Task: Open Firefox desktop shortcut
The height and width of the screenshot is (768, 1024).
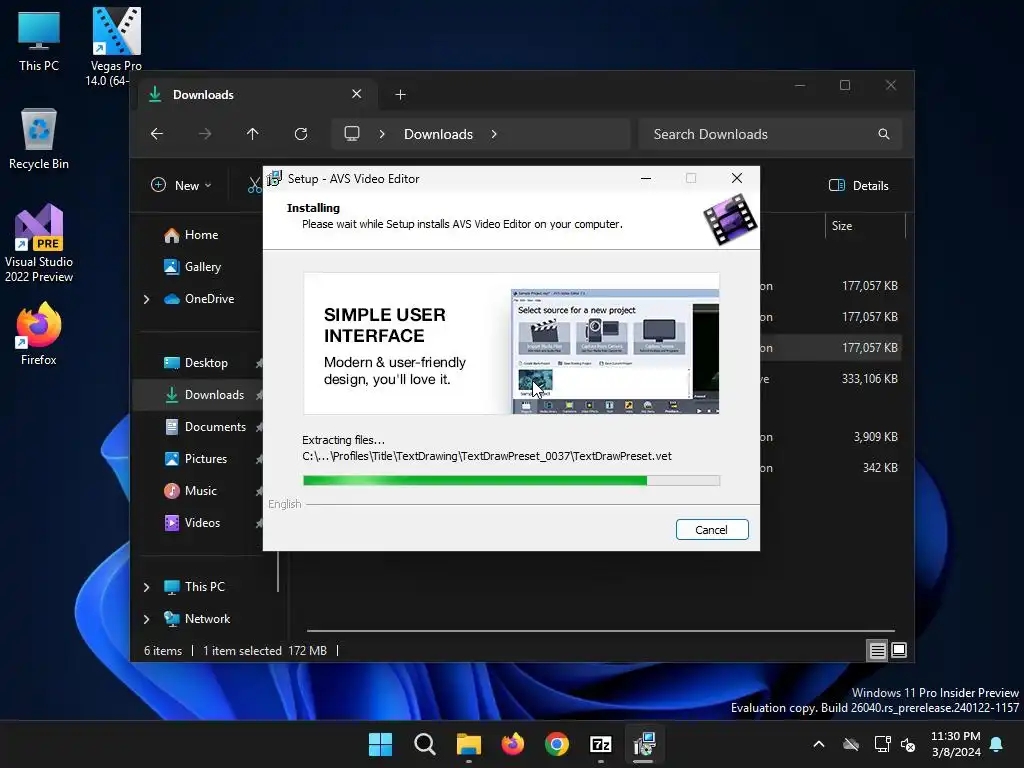Action: pos(39,334)
